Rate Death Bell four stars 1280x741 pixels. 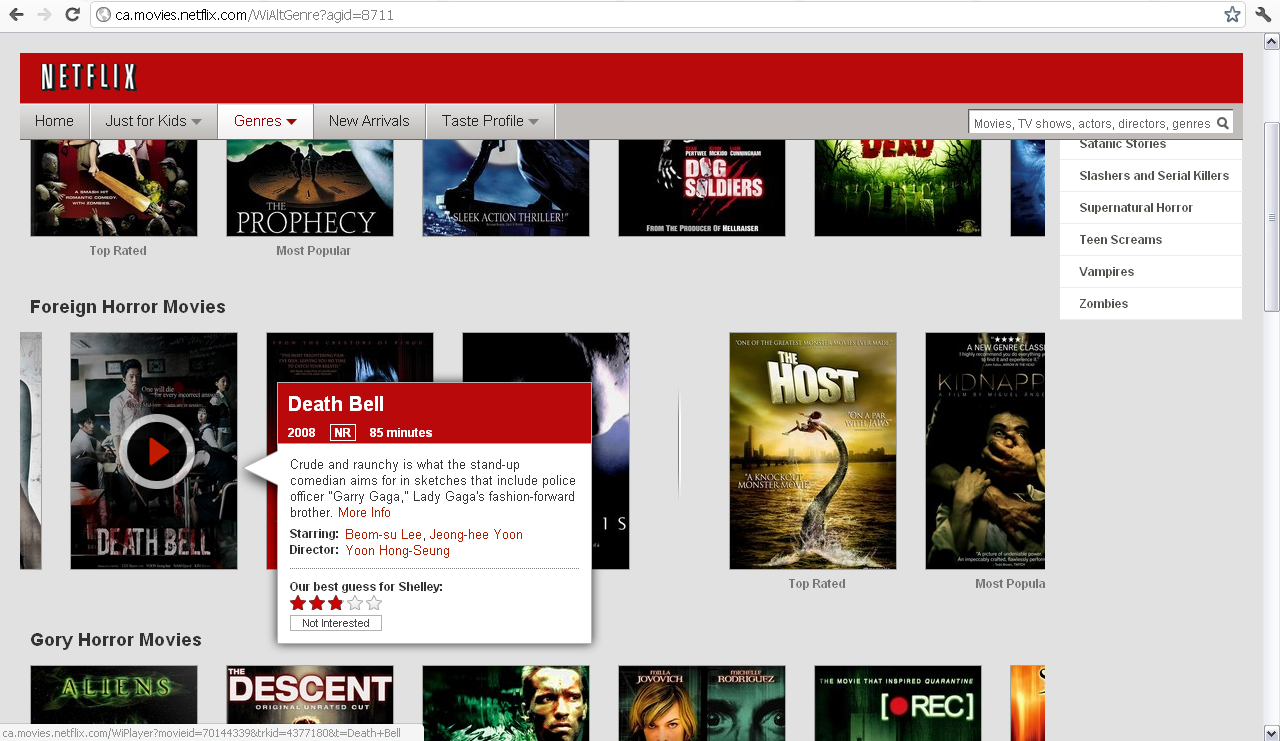pyautogui.click(x=354, y=603)
